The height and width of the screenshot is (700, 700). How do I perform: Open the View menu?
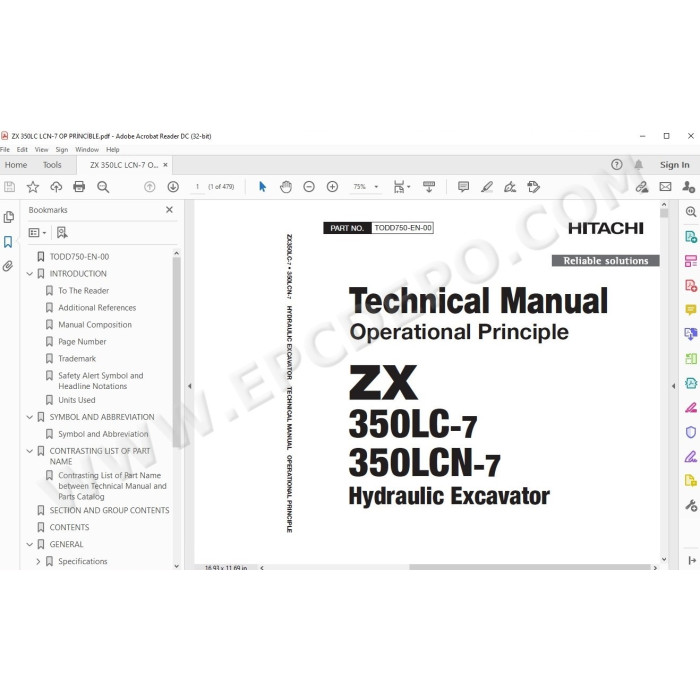coord(41,150)
